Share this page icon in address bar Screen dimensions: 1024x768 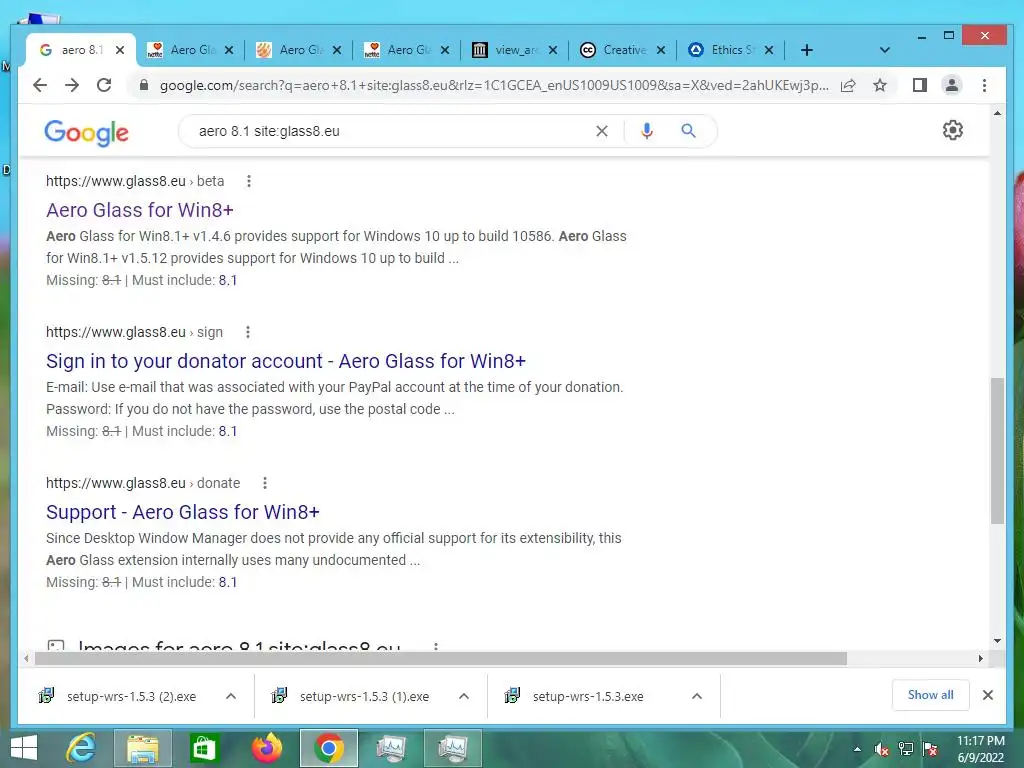(848, 86)
